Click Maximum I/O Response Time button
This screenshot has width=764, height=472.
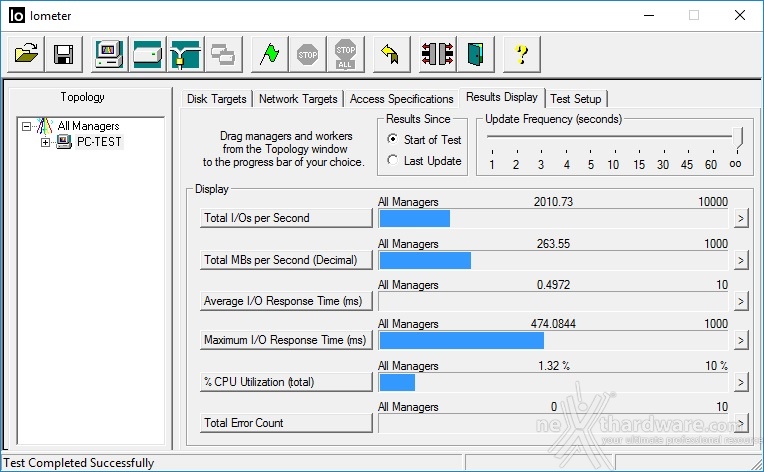[286, 340]
